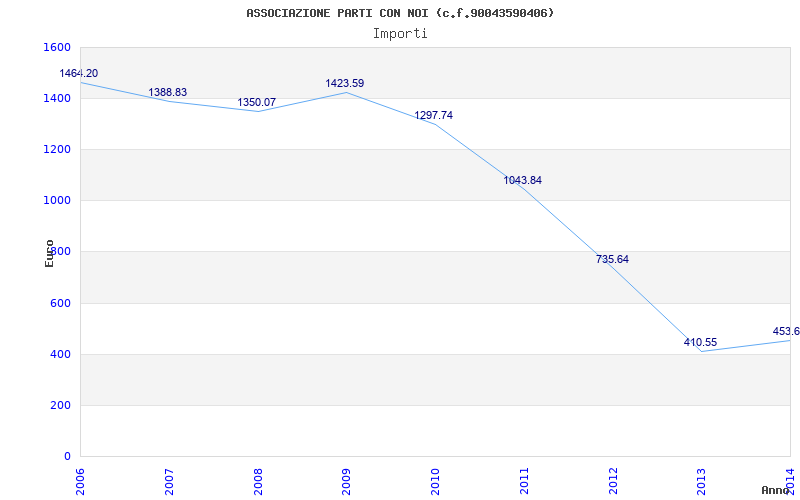Click the chart title ASSOCIAZIONE PARTI CON NOI
Screen dimensions: 800x500
[400, 13]
